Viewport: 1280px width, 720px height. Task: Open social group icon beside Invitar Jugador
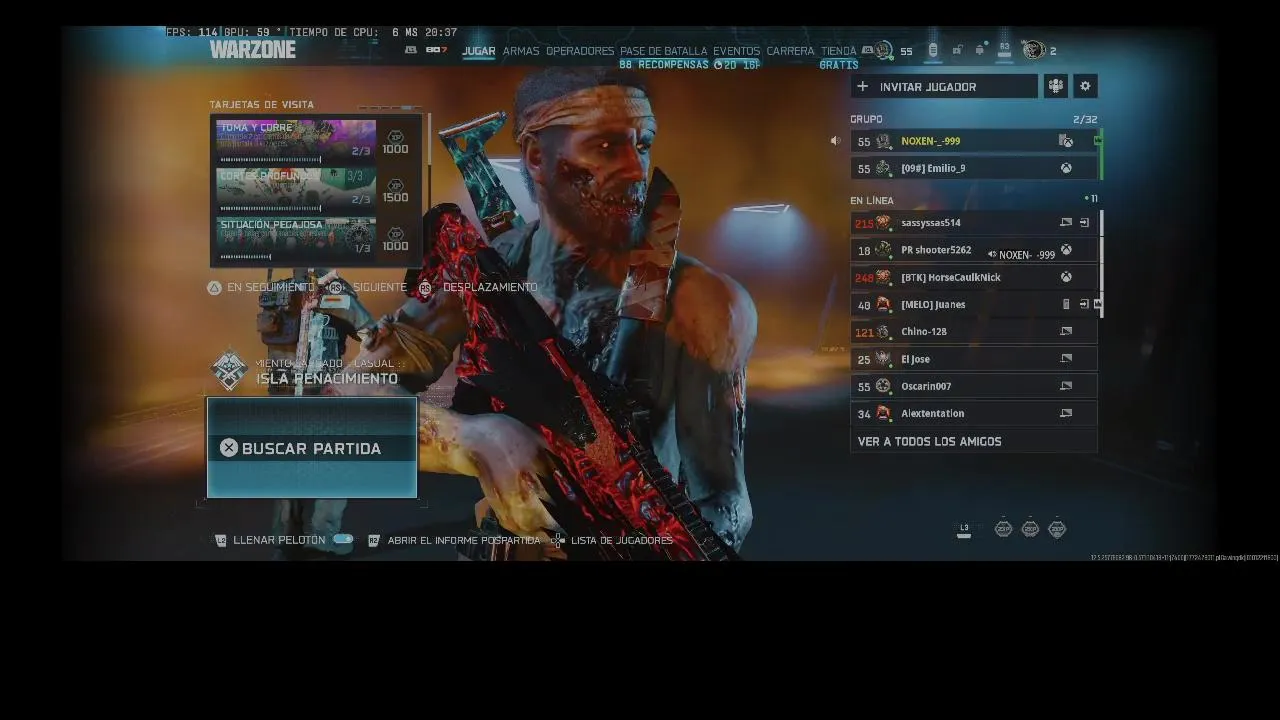click(1056, 87)
